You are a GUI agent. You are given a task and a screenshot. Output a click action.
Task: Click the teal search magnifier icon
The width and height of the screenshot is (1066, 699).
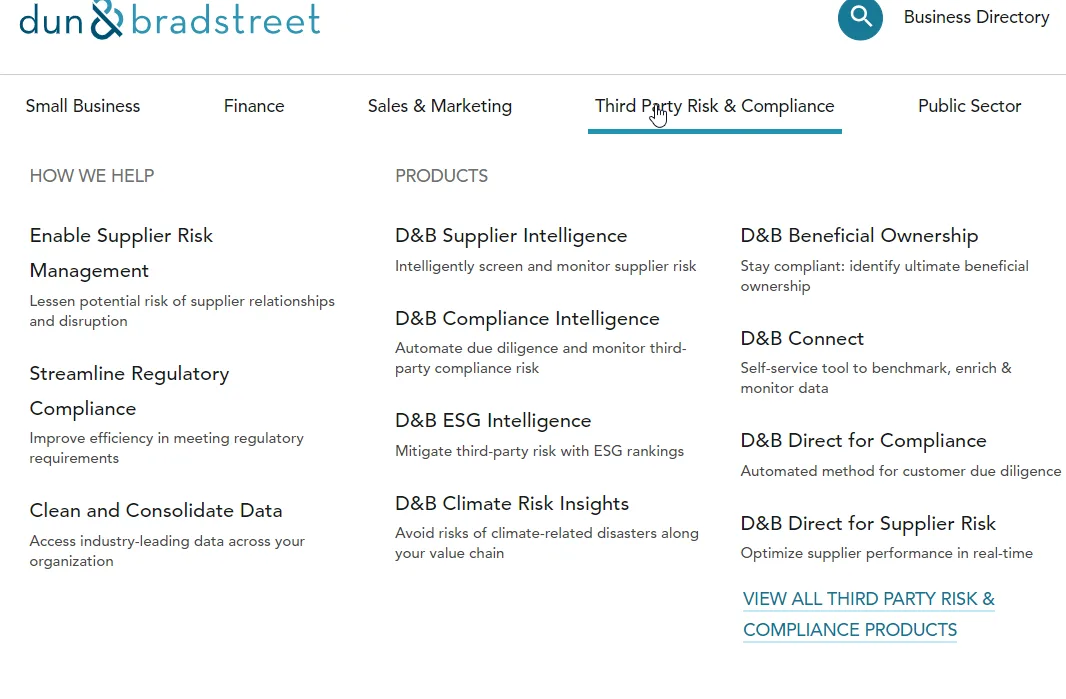coord(860,18)
